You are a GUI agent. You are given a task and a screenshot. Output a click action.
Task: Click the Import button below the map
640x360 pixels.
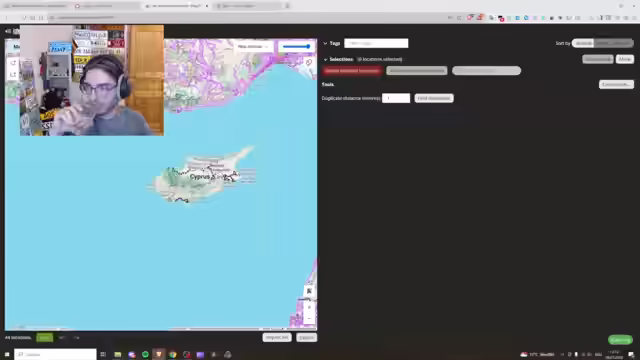[x=277, y=338]
